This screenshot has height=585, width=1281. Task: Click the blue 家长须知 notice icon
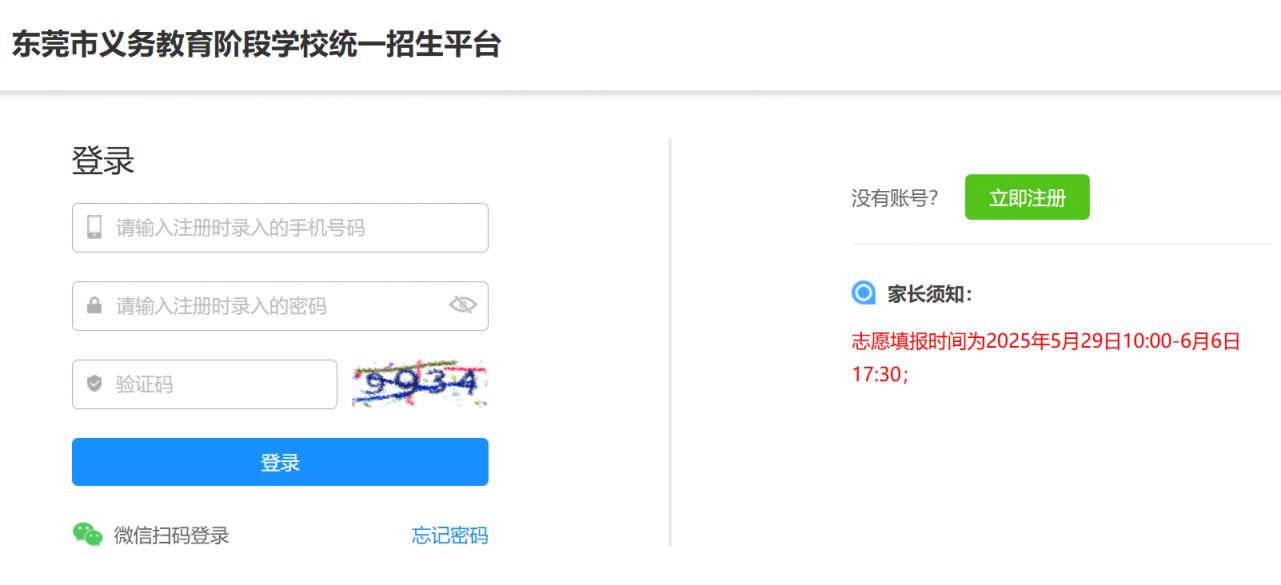point(863,293)
